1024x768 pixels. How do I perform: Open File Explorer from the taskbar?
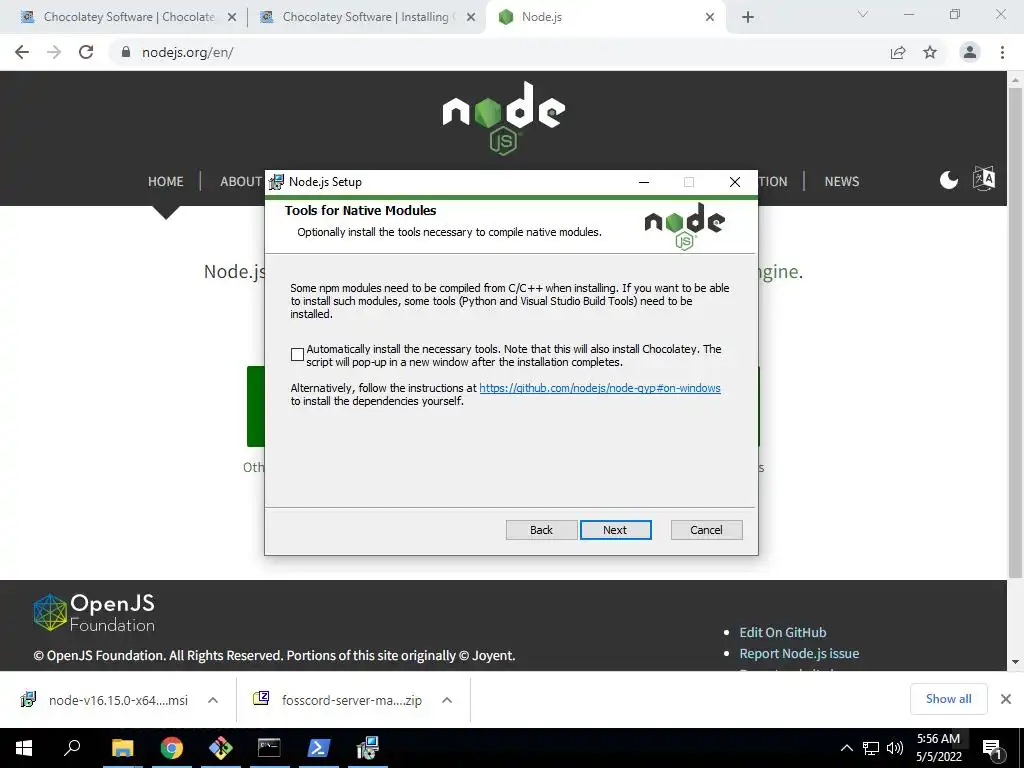click(x=122, y=748)
